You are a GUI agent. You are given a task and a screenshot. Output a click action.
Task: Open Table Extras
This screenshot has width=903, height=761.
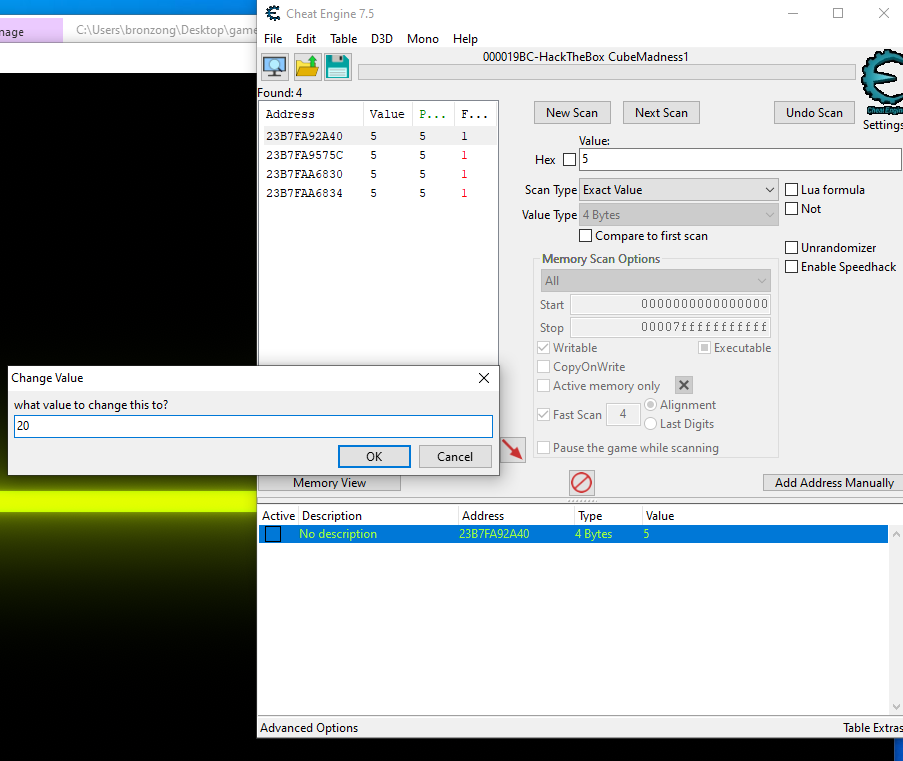click(872, 728)
